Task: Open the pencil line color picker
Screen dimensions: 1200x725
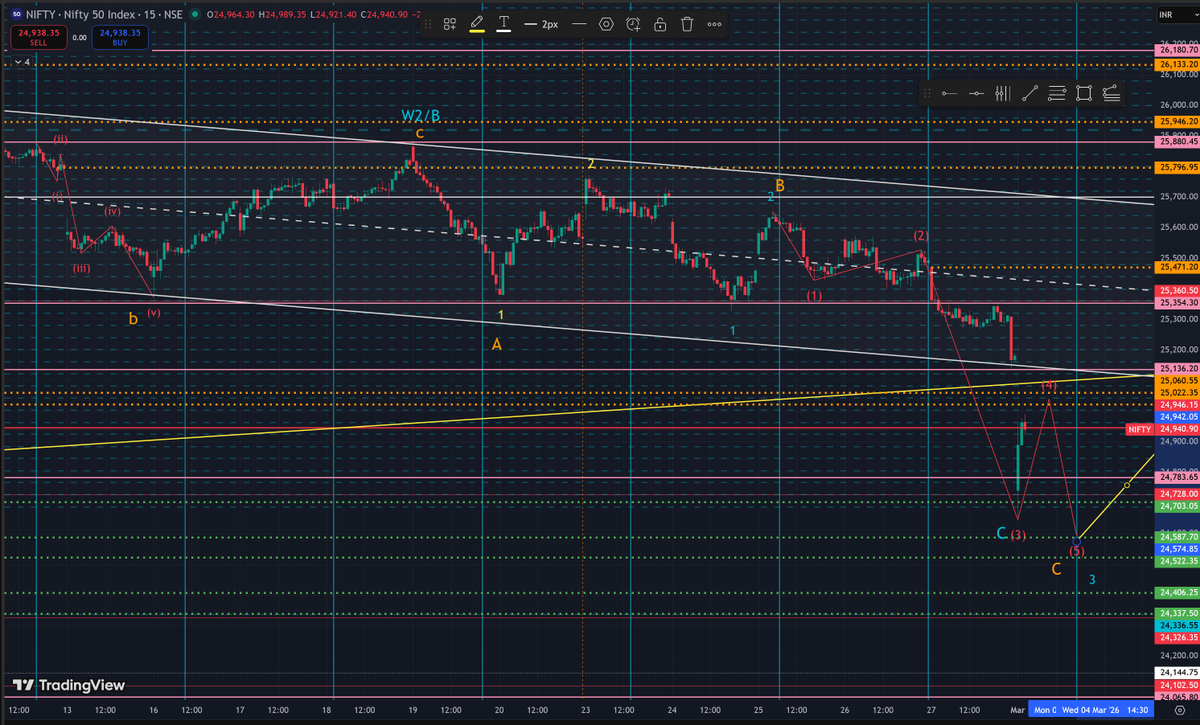Action: (477, 23)
